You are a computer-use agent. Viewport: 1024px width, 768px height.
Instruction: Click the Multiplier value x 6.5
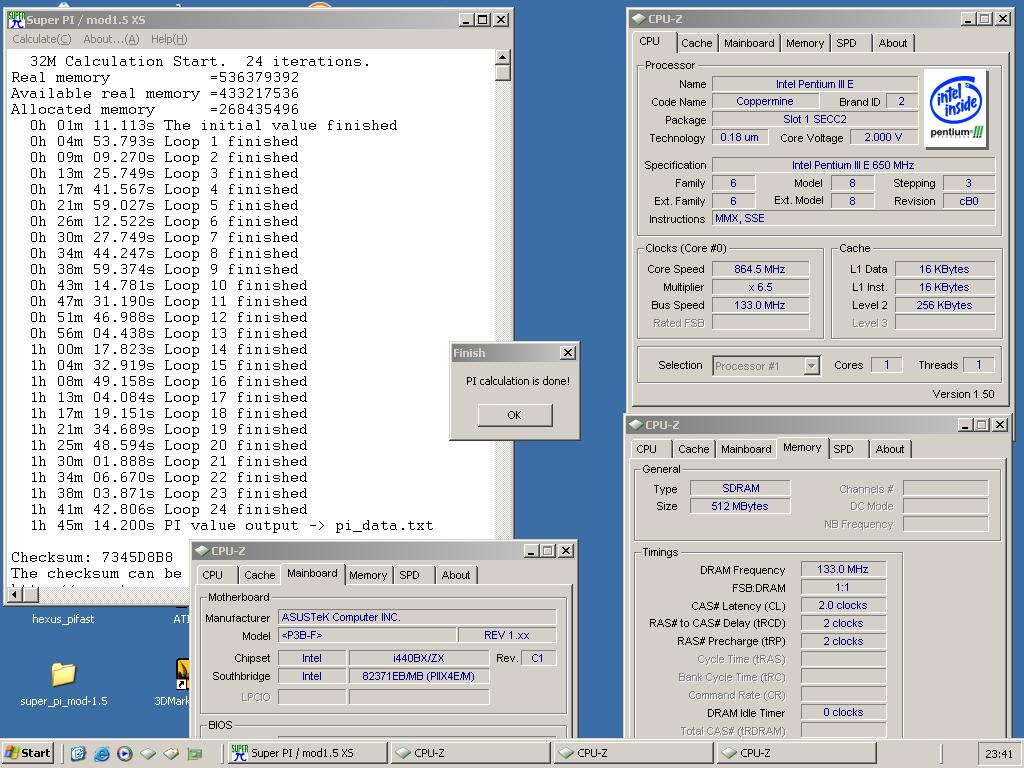pyautogui.click(x=760, y=287)
